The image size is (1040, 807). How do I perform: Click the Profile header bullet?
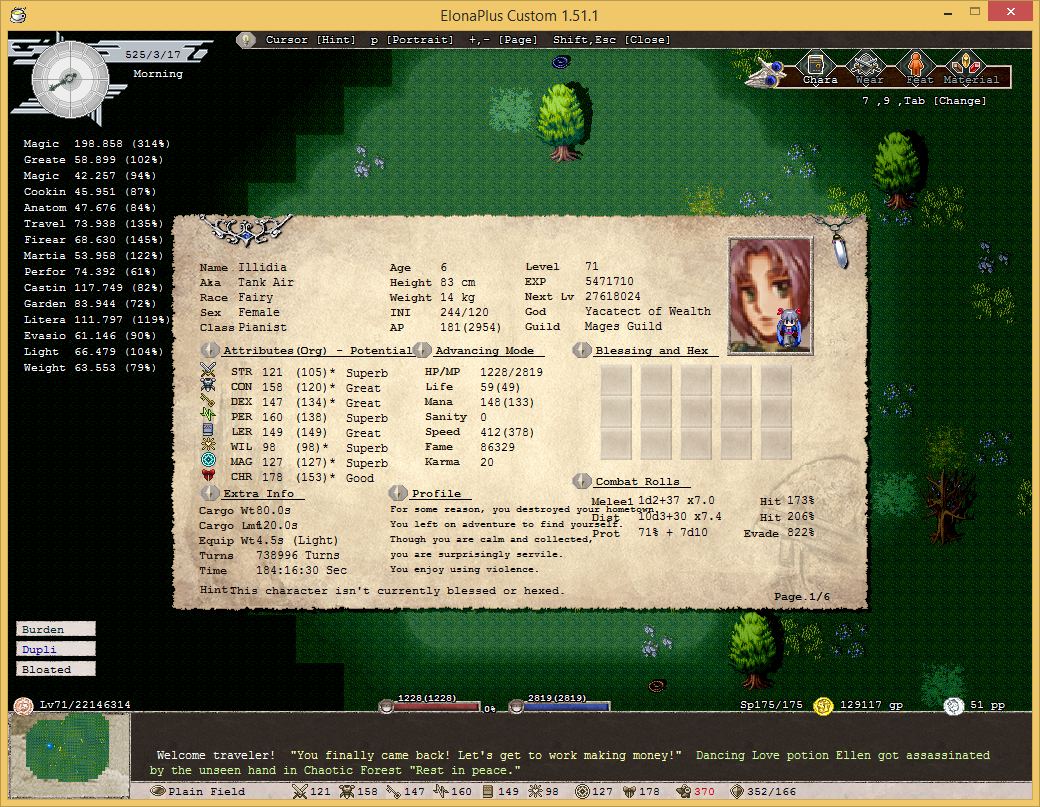click(398, 493)
